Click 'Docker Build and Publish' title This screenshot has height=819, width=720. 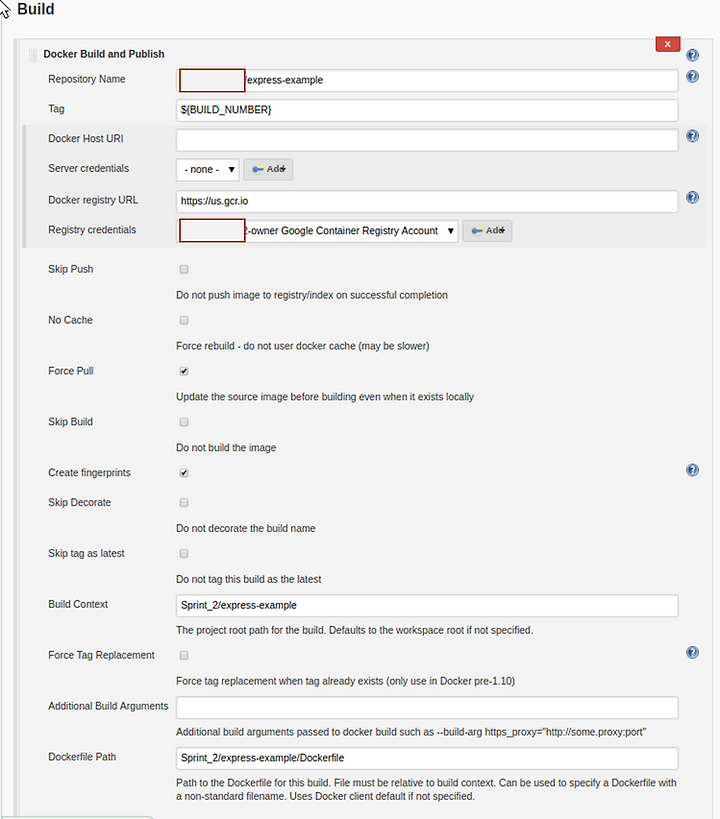click(103, 54)
